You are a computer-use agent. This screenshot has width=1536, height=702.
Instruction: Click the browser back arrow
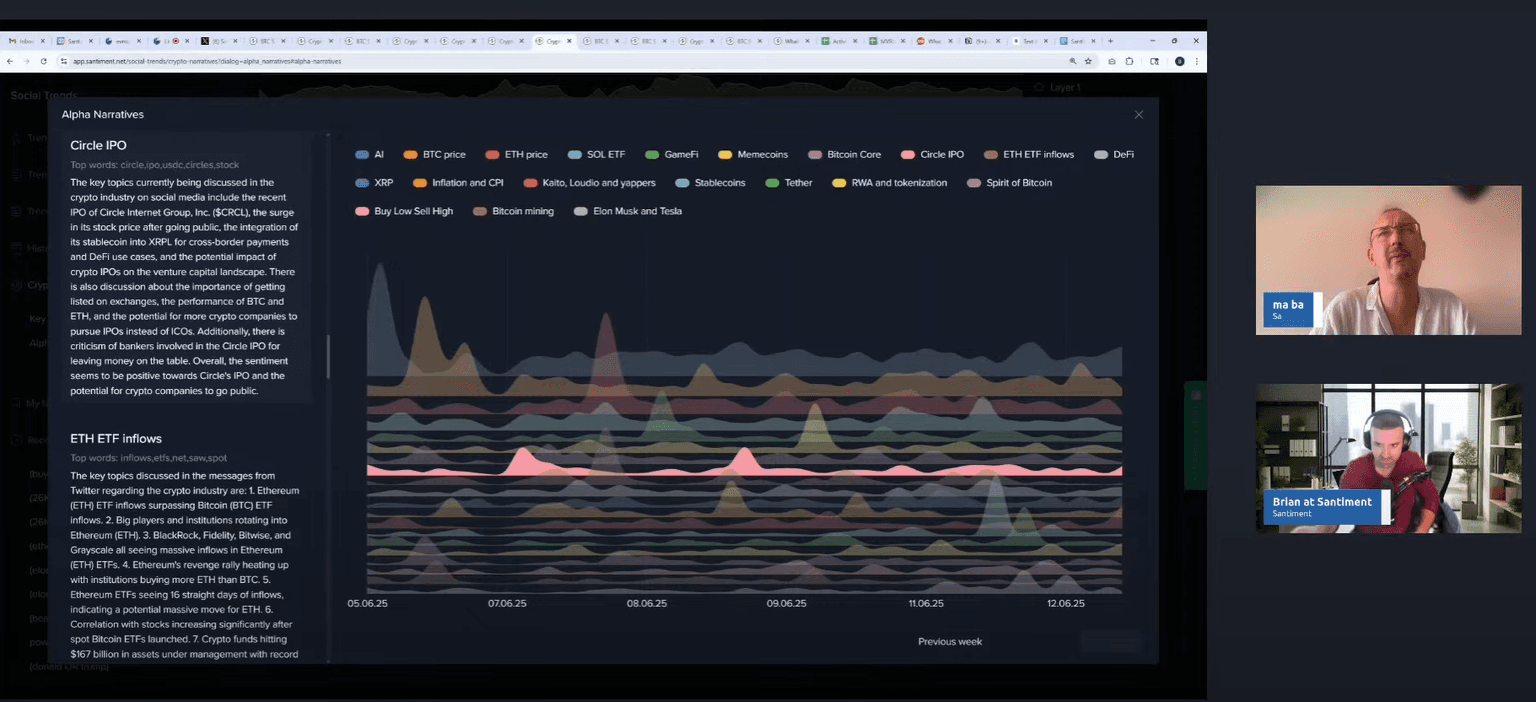pos(10,61)
